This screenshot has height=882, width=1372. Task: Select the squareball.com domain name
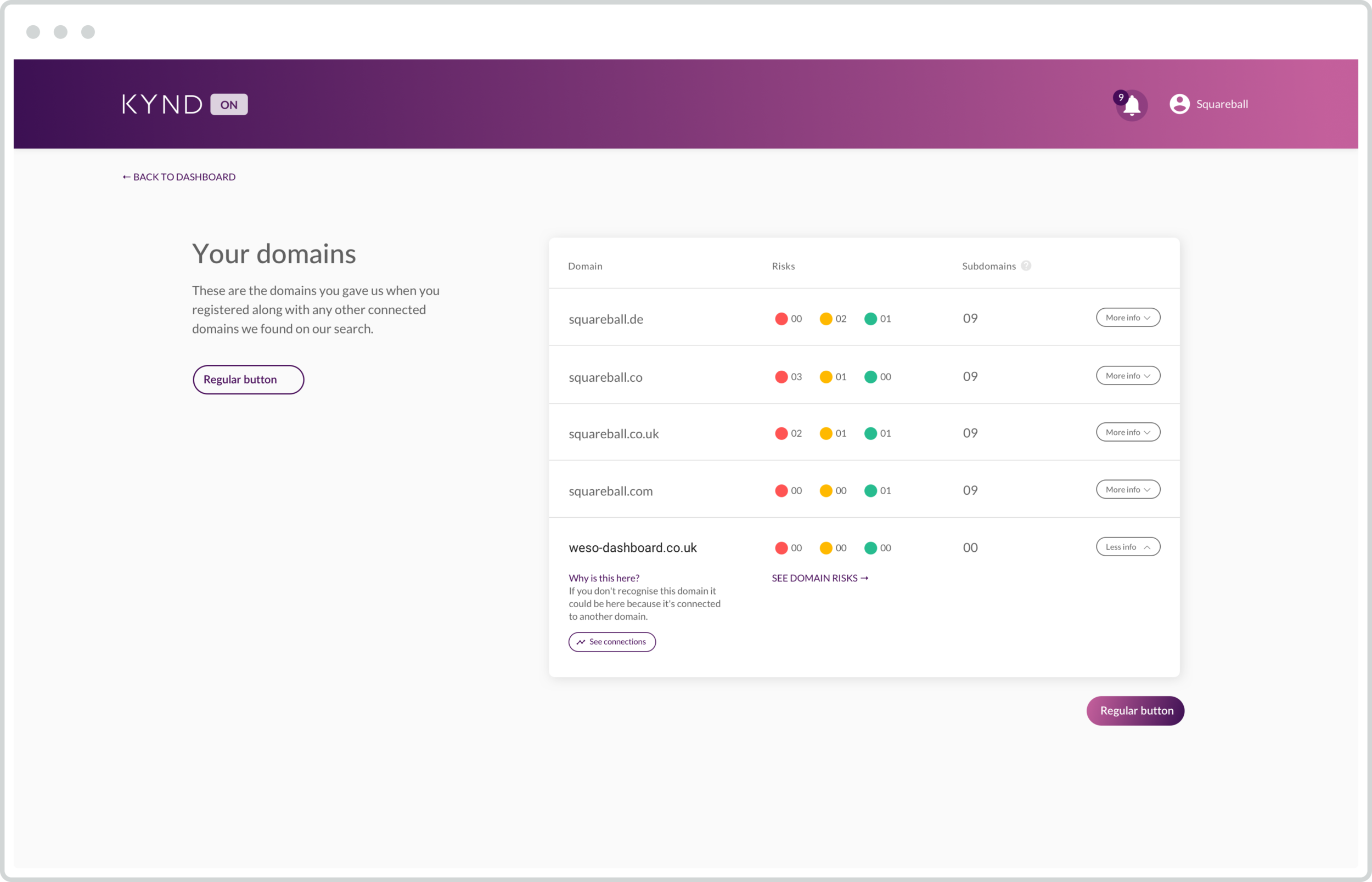pos(611,491)
